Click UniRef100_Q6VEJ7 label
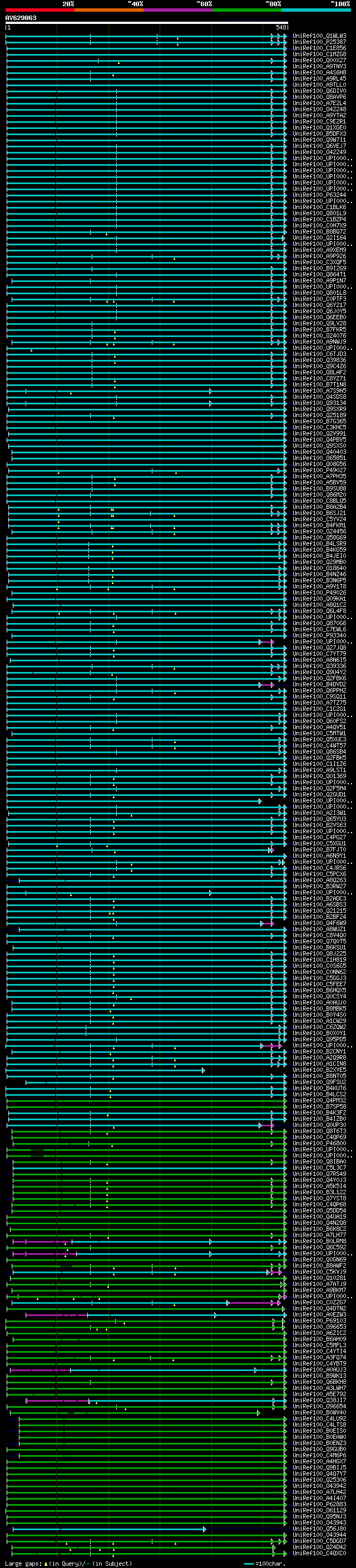 coord(319,146)
